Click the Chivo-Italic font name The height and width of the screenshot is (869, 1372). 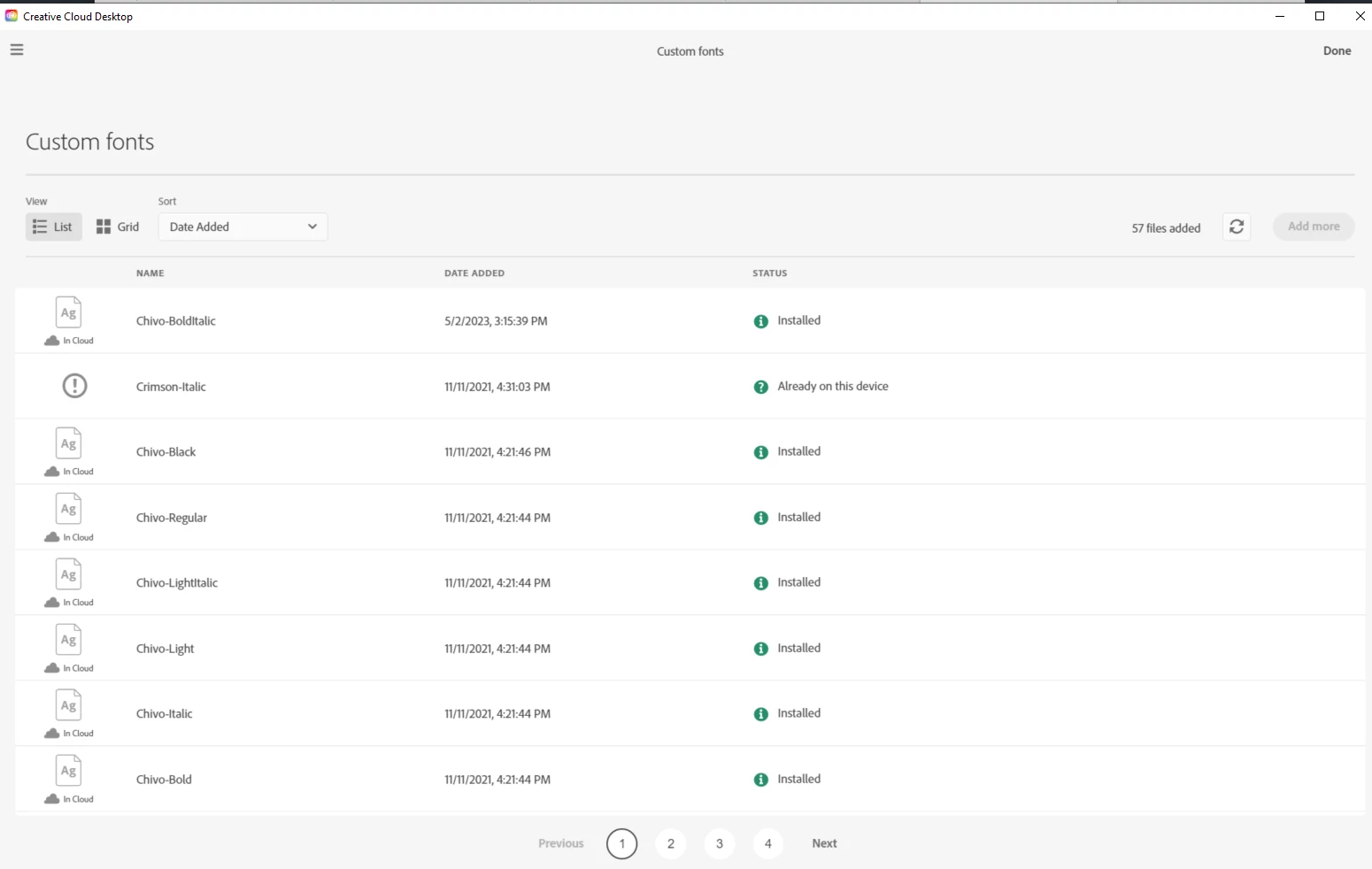coord(164,713)
